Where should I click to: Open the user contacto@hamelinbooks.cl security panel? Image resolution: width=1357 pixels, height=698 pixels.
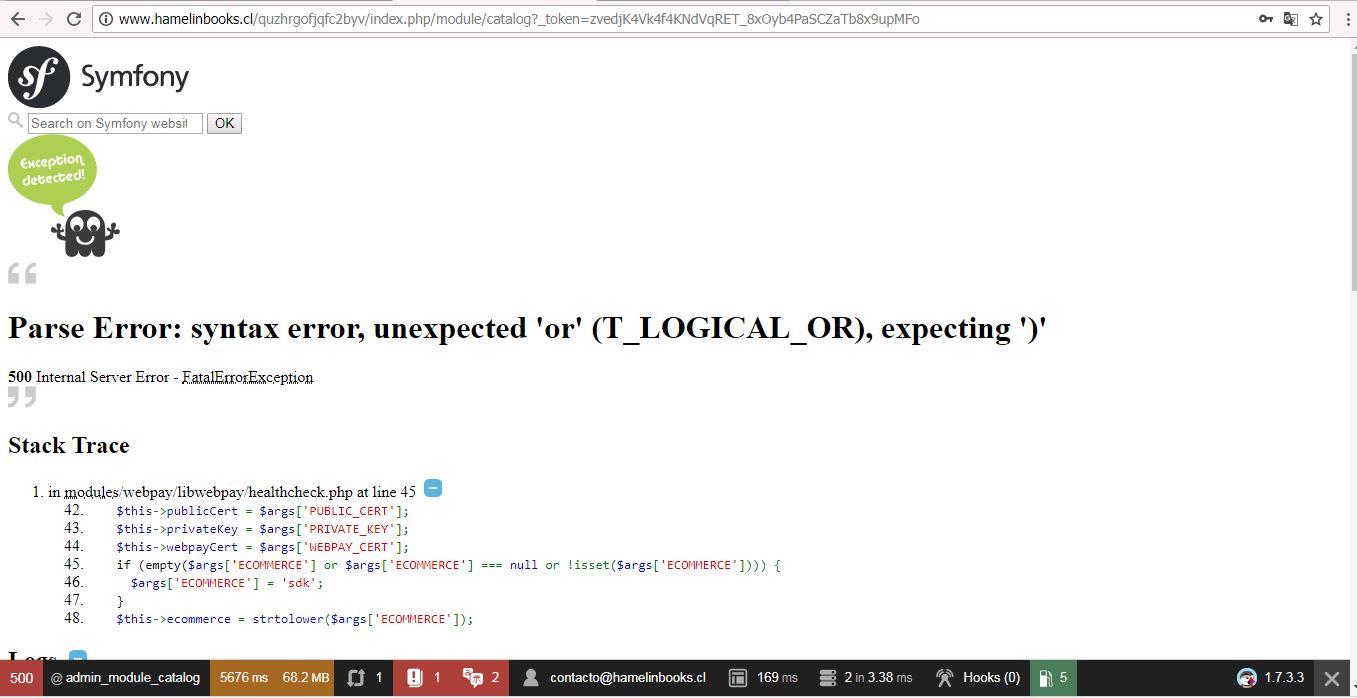[x=614, y=678]
